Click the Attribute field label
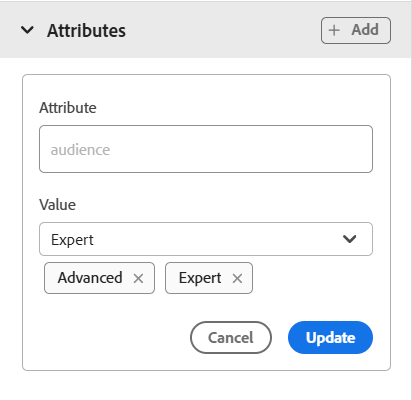Screen dimensions: 412x400 click(x=68, y=108)
